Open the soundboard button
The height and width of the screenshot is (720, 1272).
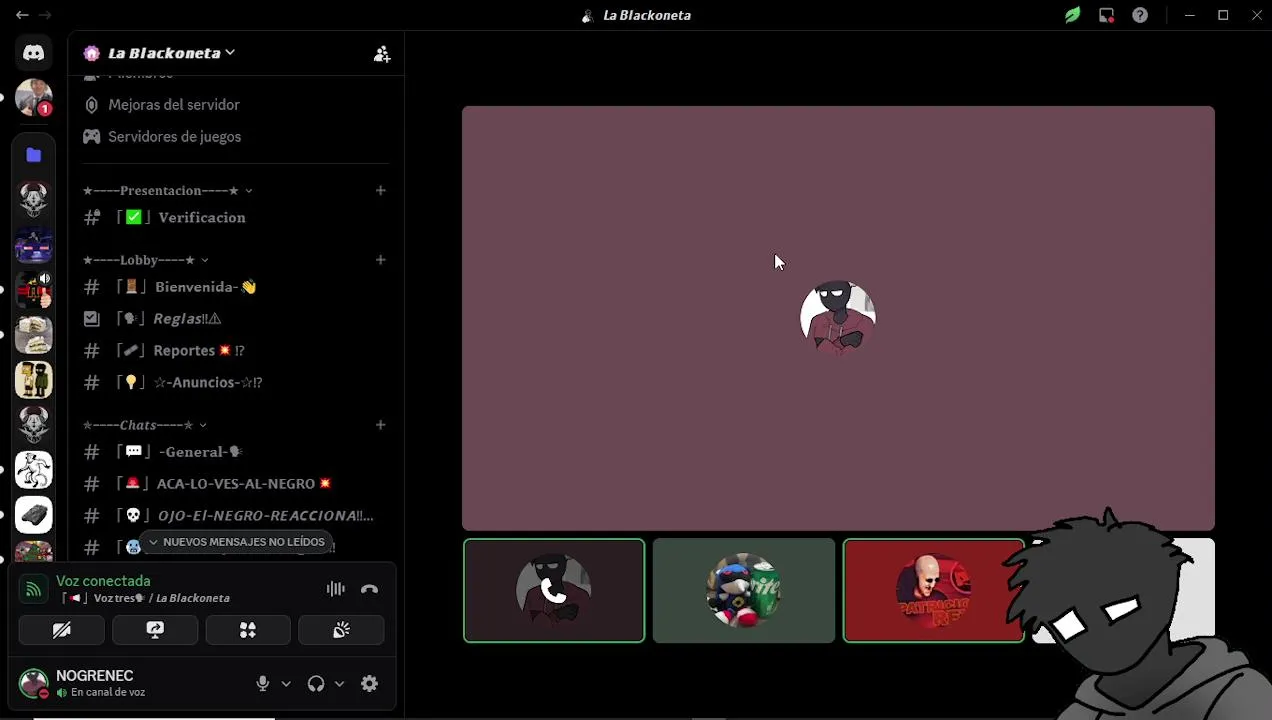[341, 630]
